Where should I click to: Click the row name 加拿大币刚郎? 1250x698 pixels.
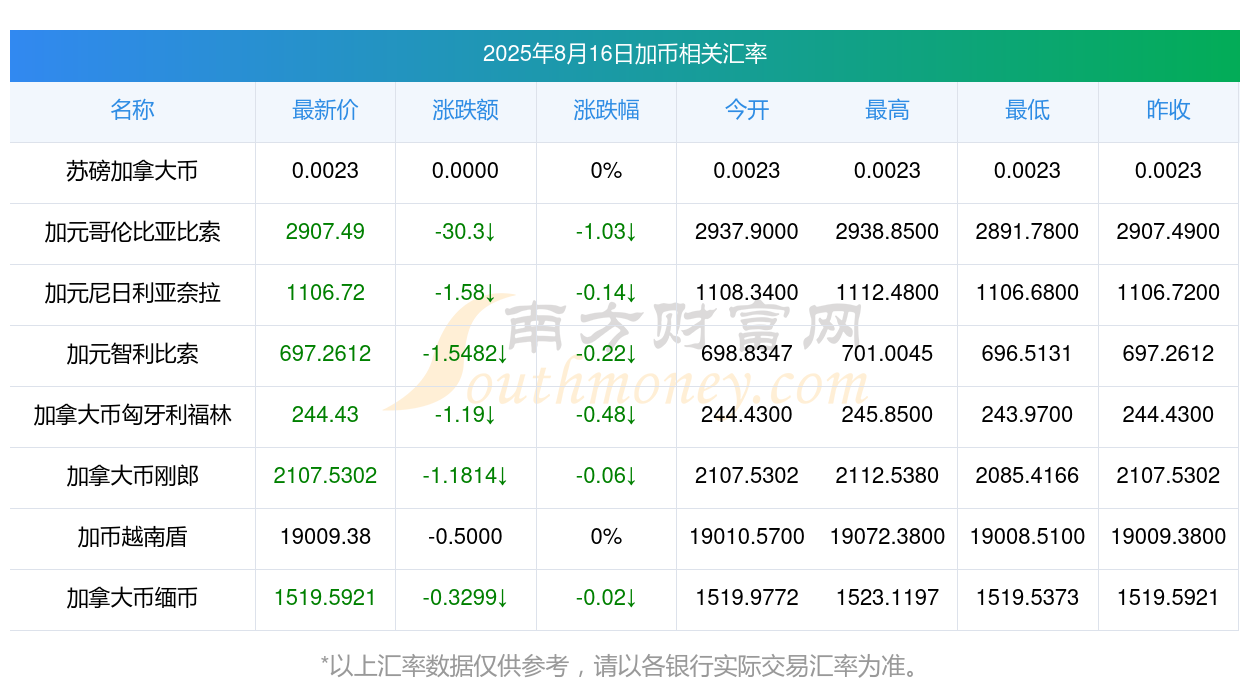[133, 476]
